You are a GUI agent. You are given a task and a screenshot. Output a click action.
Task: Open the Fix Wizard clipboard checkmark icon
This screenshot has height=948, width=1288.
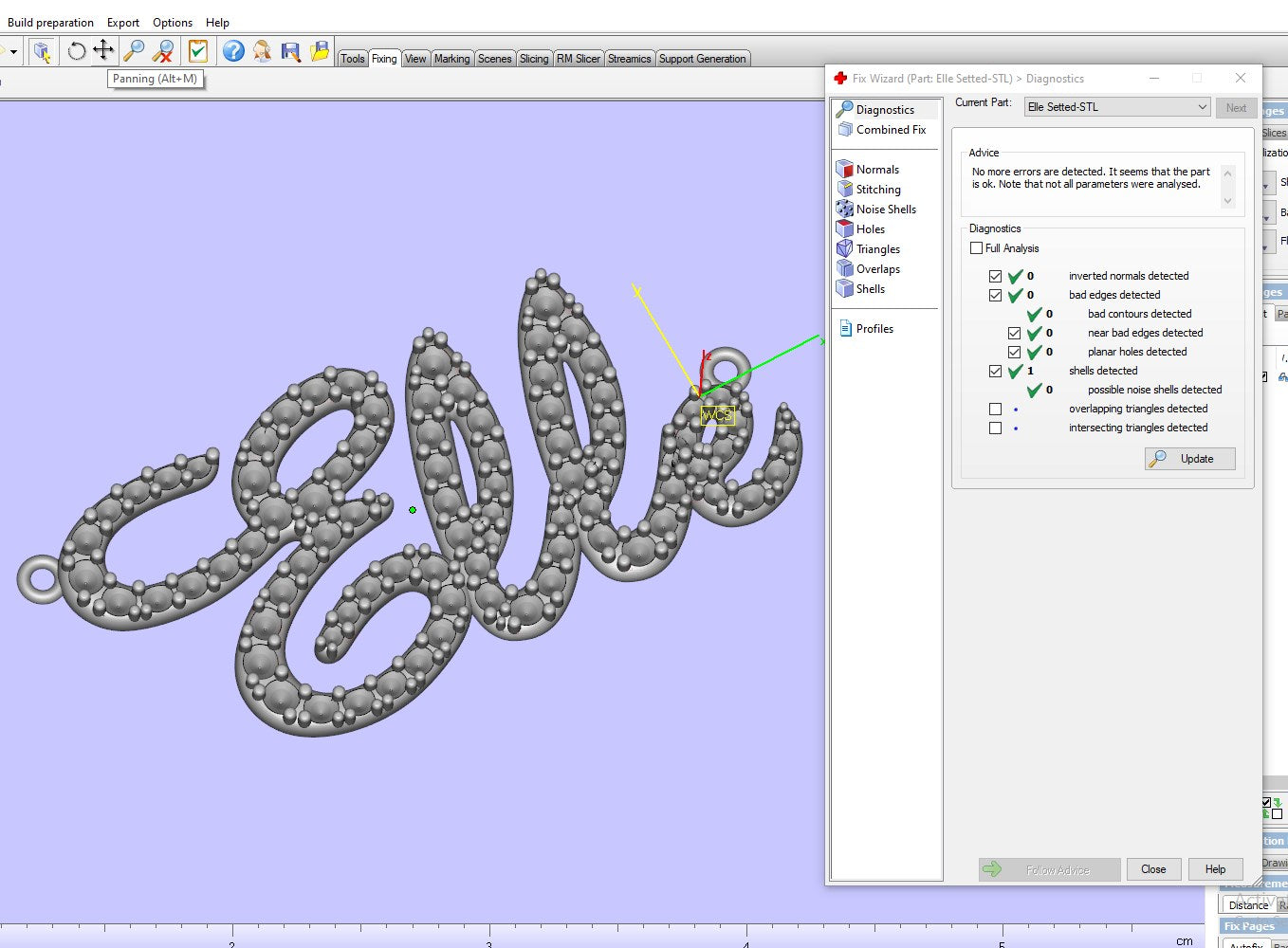tap(197, 50)
